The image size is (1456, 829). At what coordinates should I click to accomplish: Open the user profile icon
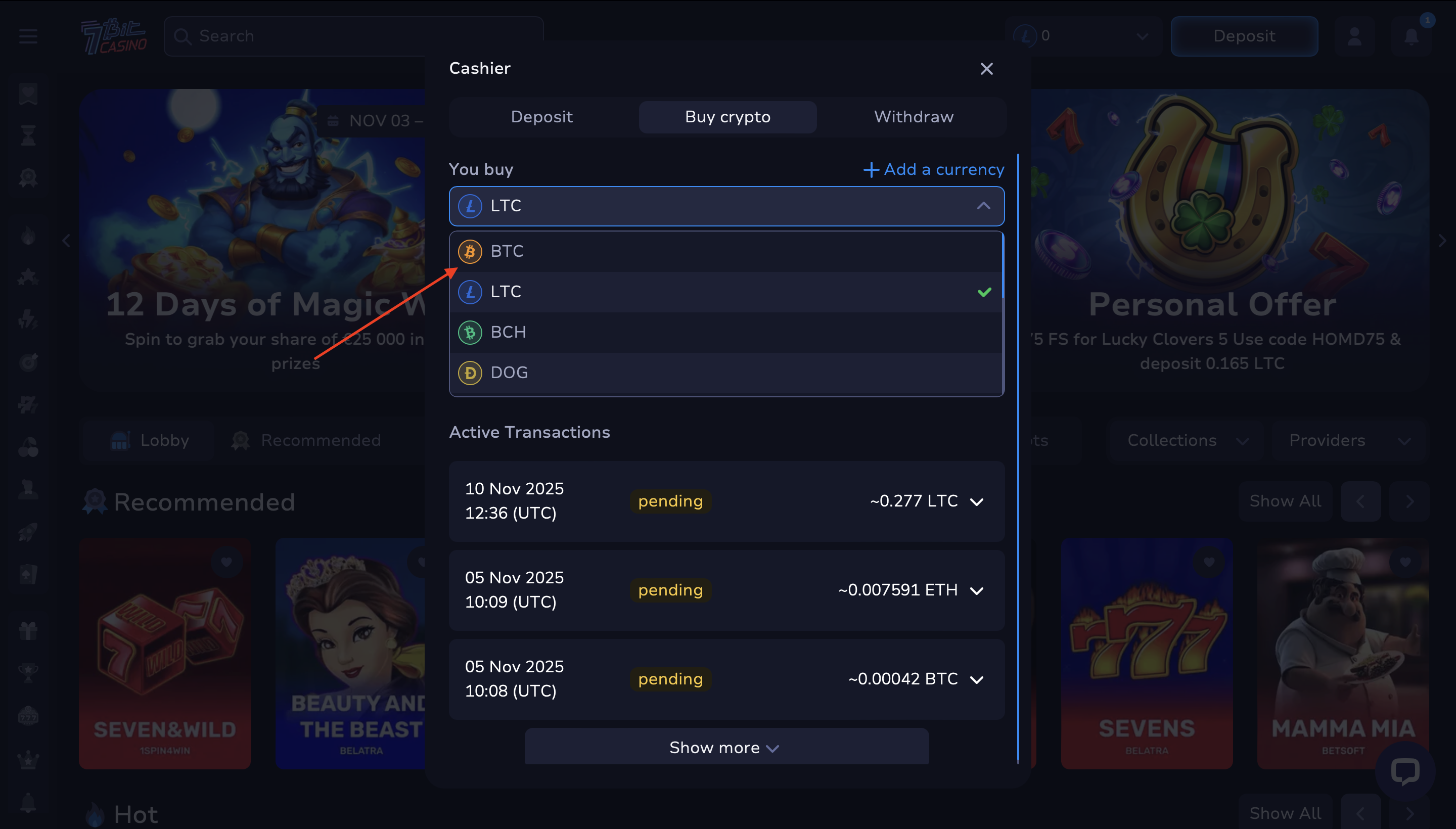coord(1354,36)
